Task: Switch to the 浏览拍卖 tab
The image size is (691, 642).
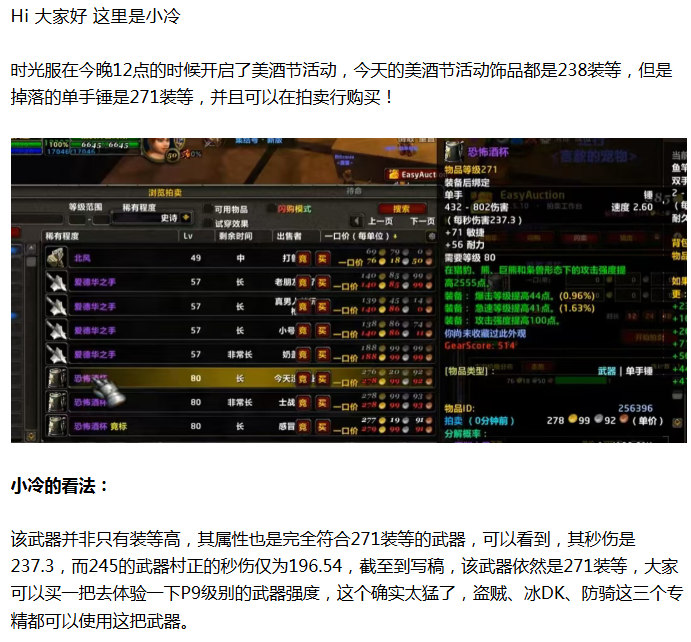Action: (165, 193)
